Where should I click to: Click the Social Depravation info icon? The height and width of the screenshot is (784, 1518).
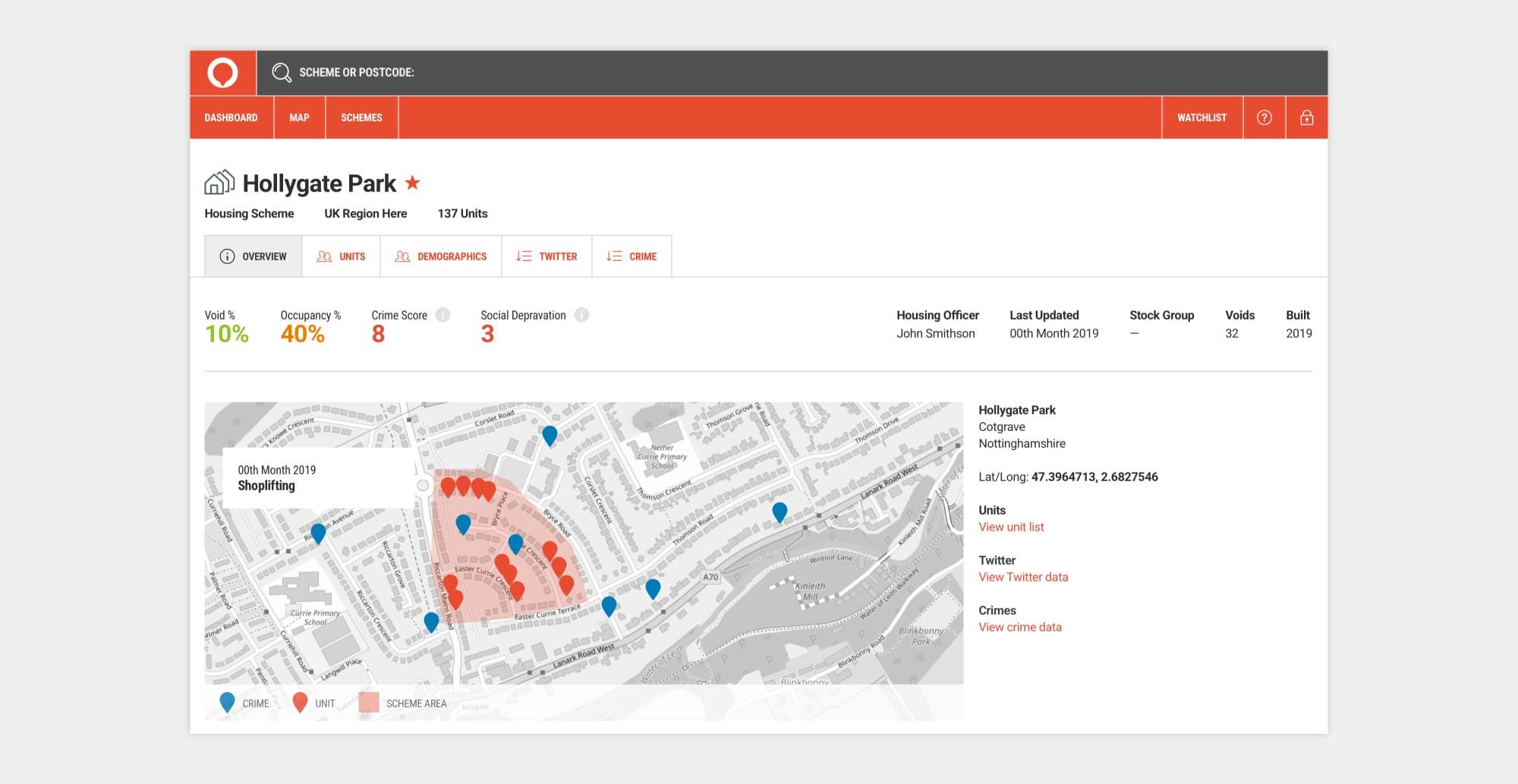click(x=581, y=315)
